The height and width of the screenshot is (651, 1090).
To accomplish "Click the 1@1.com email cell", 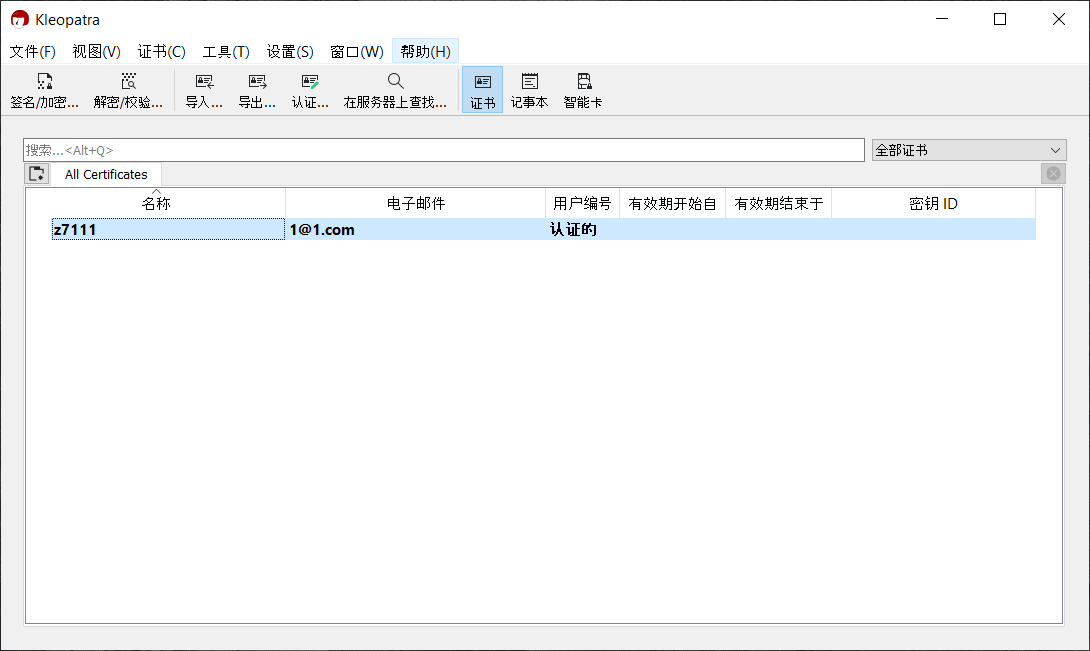I will (x=416, y=230).
